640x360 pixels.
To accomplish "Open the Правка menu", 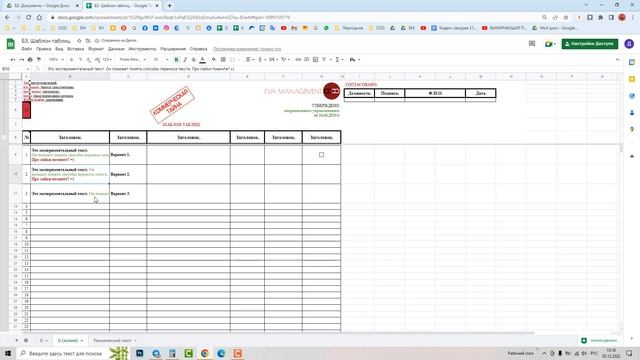I will pos(43,49).
